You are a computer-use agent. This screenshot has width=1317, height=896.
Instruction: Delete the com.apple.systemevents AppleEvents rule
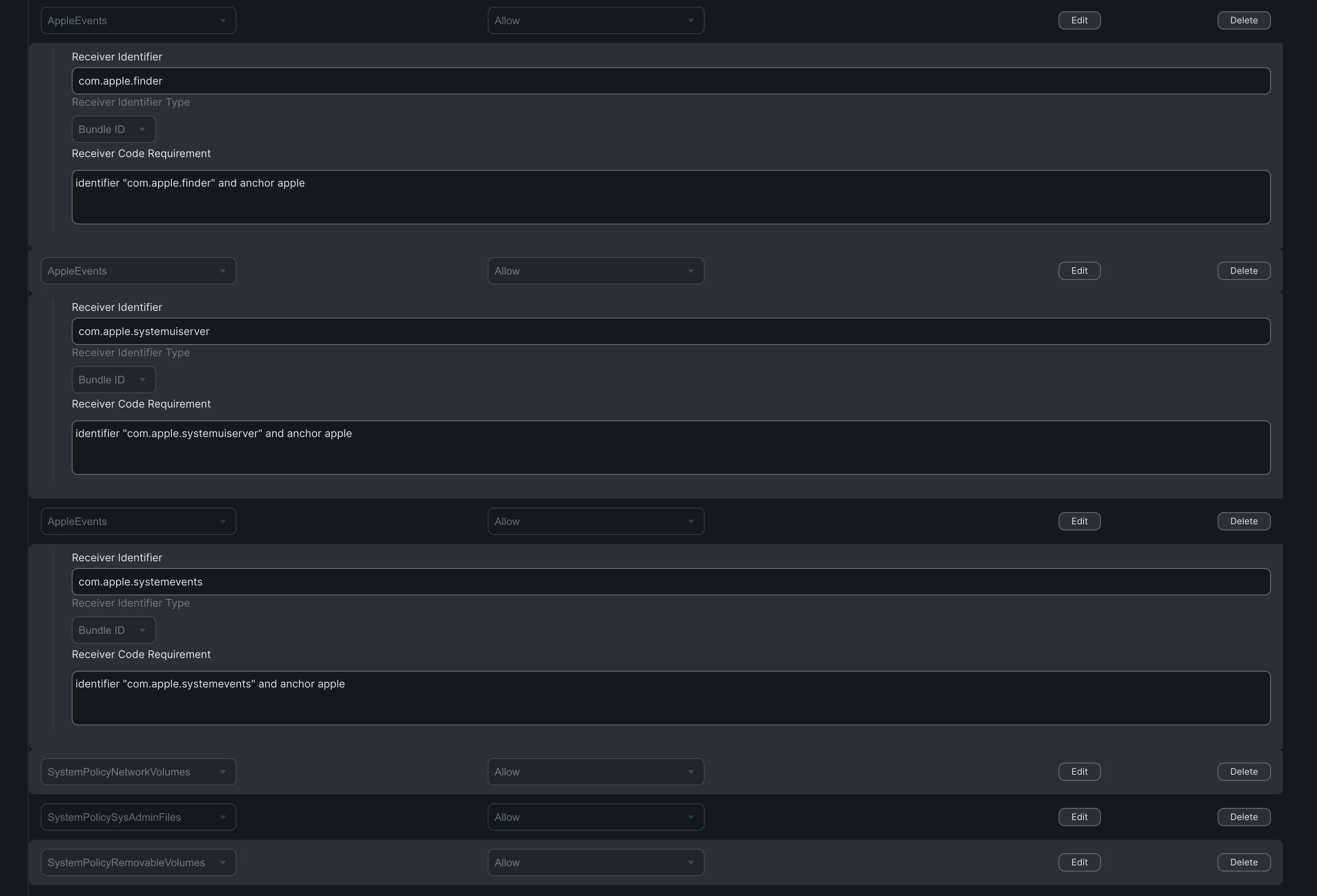click(x=1244, y=521)
